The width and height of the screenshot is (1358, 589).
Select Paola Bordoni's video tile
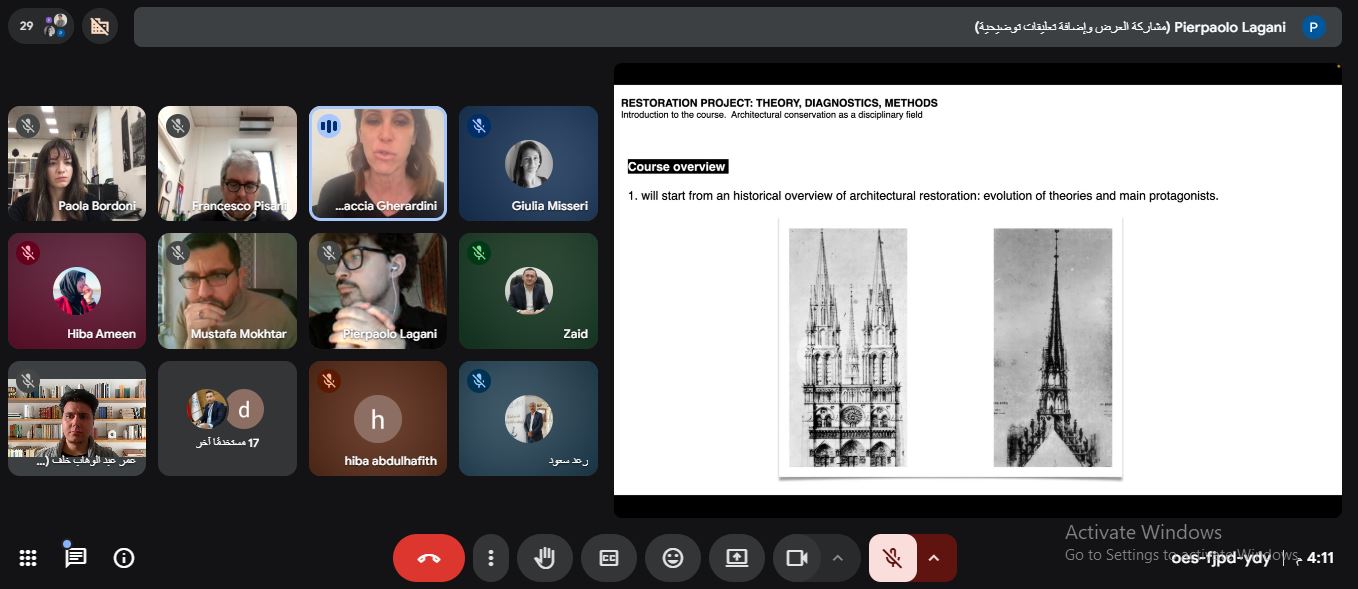click(77, 163)
